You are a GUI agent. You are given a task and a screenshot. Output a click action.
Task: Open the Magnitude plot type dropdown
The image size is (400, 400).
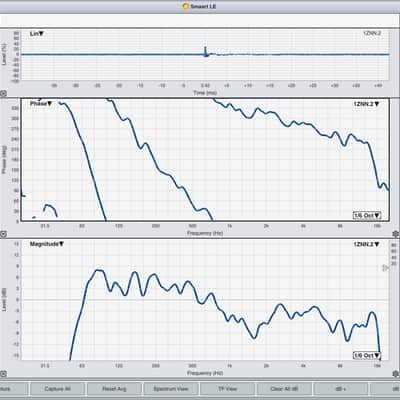pos(47,244)
